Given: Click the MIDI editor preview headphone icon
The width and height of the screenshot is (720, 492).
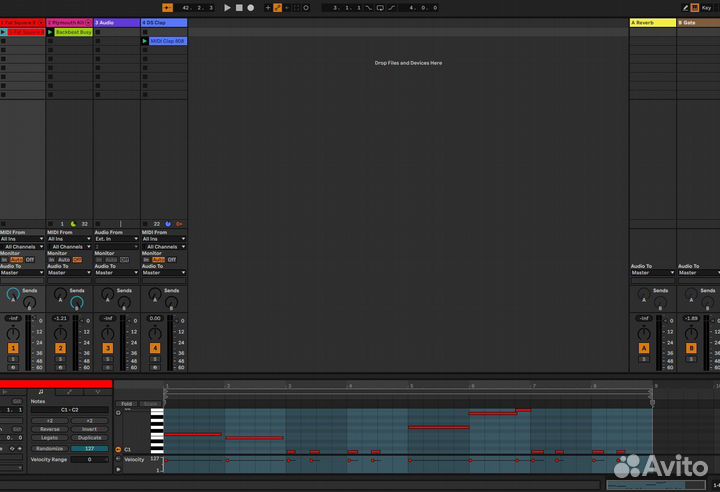Looking at the screenshot, I should 118,412.
